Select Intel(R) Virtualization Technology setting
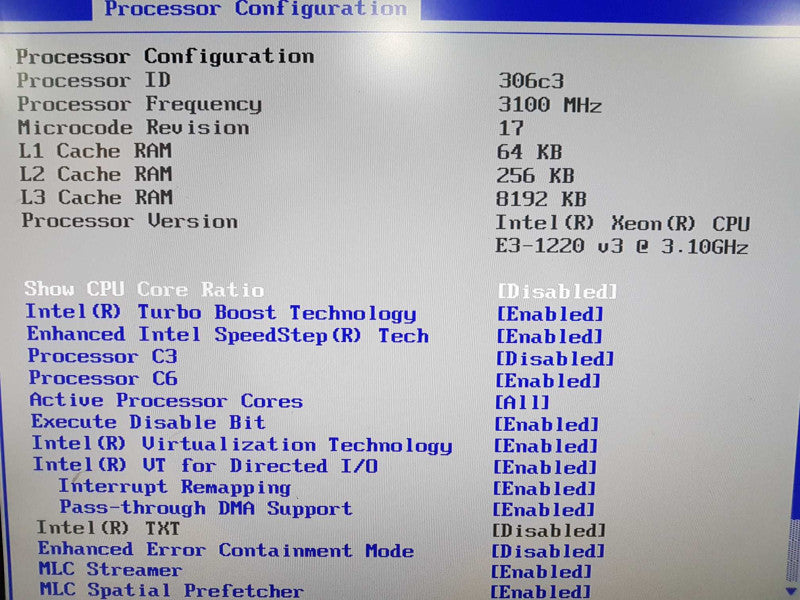The image size is (800, 600). 242,444
